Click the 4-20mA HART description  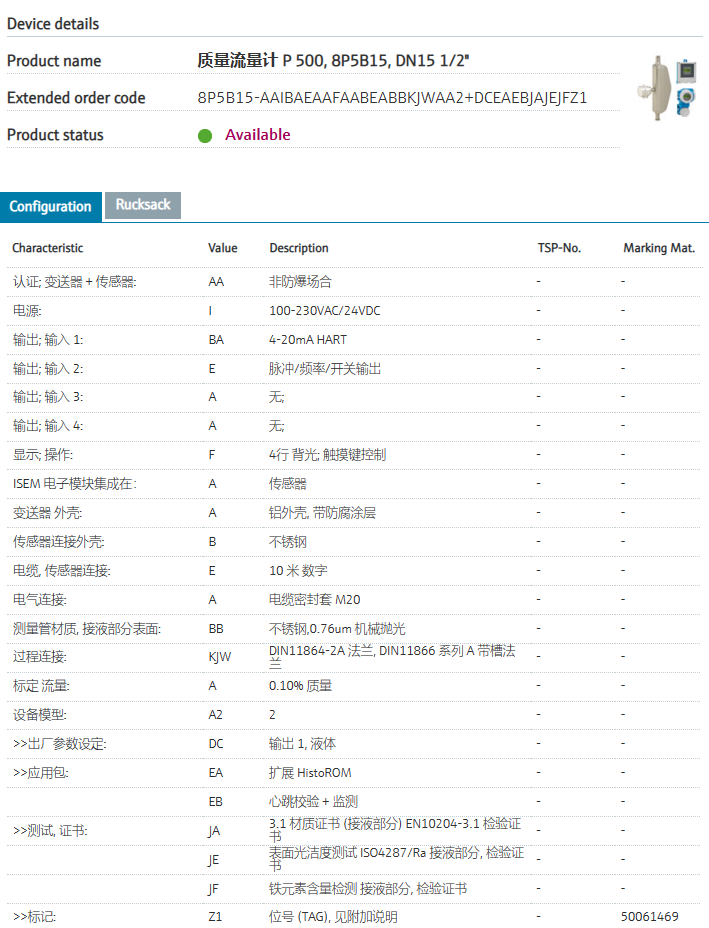pos(308,340)
